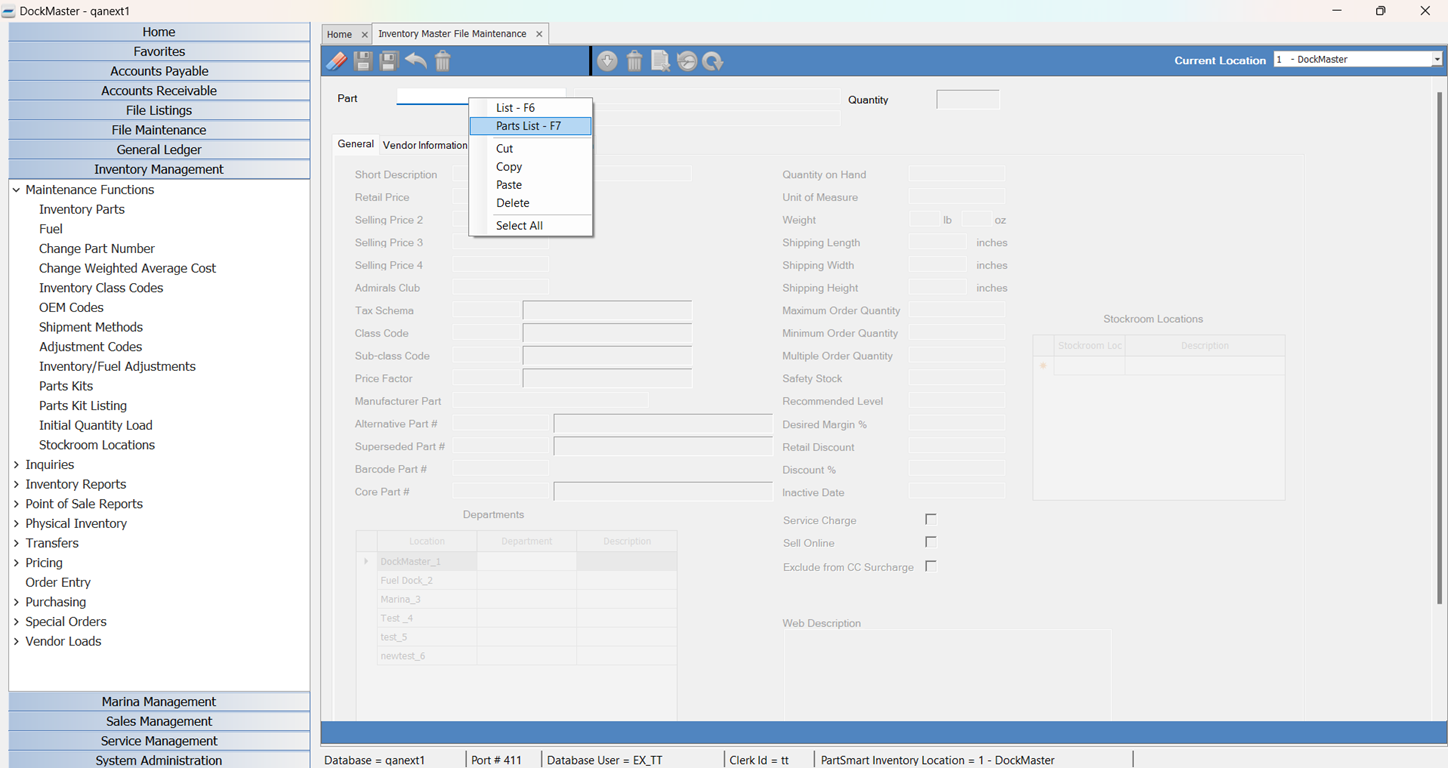Select Paste in the context menu
Viewport: 1448px width, 768px height.
click(509, 185)
